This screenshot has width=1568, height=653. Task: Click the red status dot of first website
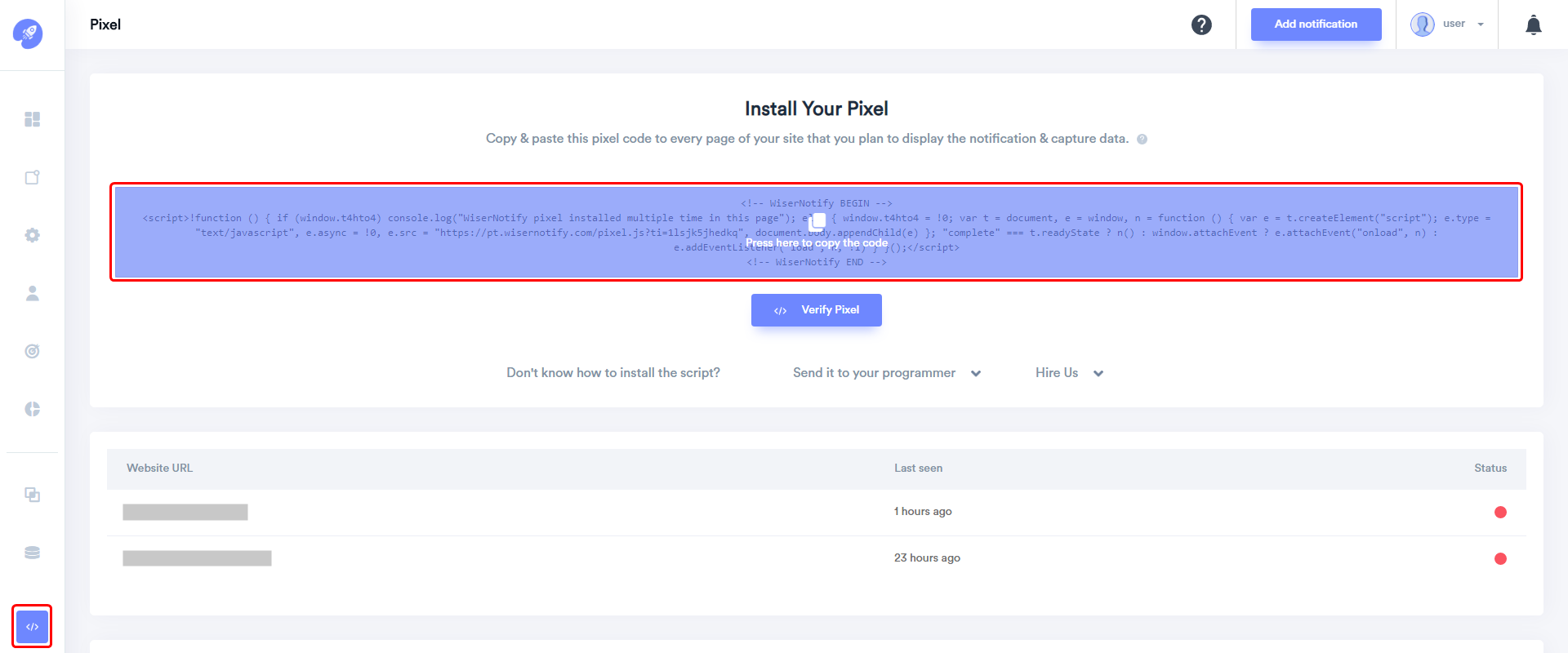pyautogui.click(x=1500, y=513)
